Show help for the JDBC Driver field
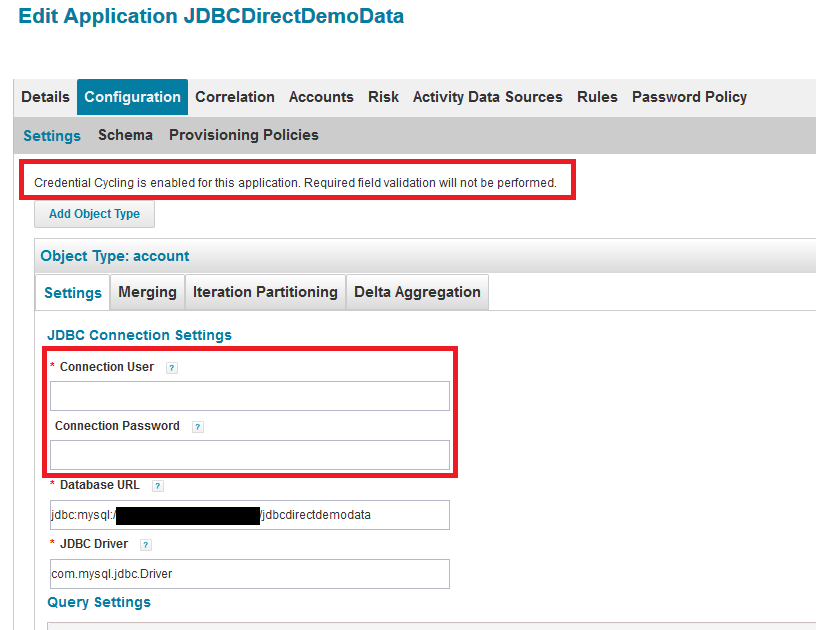Screen dimensions: 816x630 point(146,545)
